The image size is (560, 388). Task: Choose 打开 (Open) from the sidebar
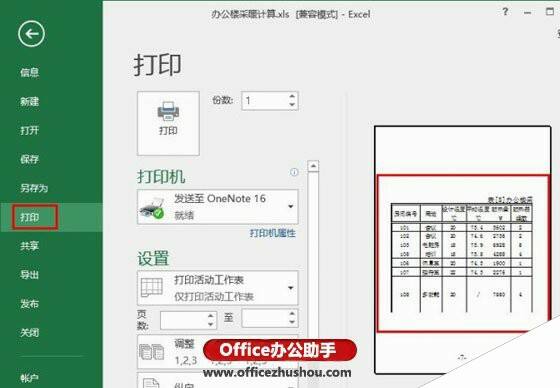pyautogui.click(x=29, y=130)
